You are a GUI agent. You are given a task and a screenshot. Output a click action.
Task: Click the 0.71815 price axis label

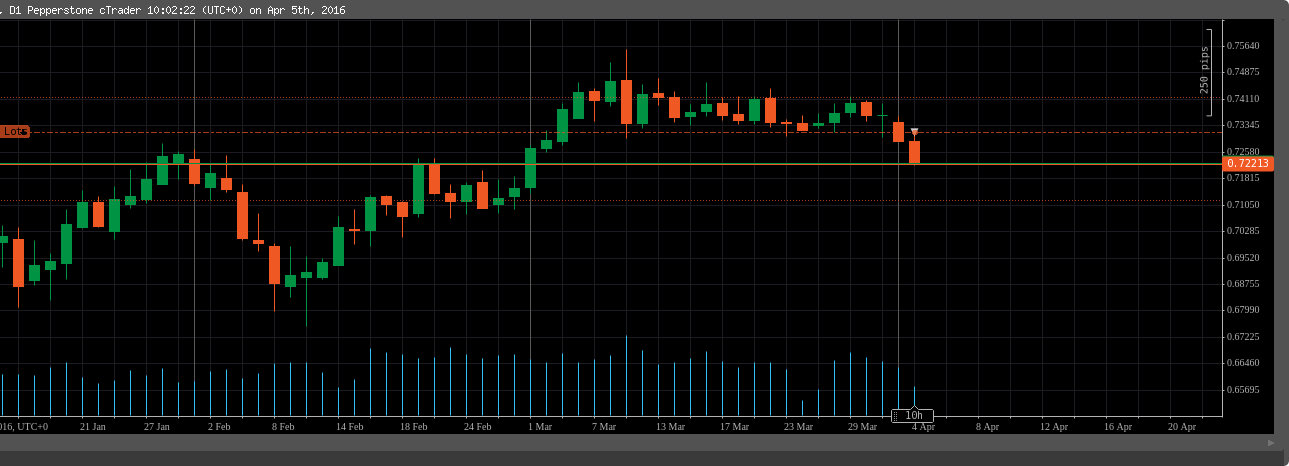(x=1245, y=178)
